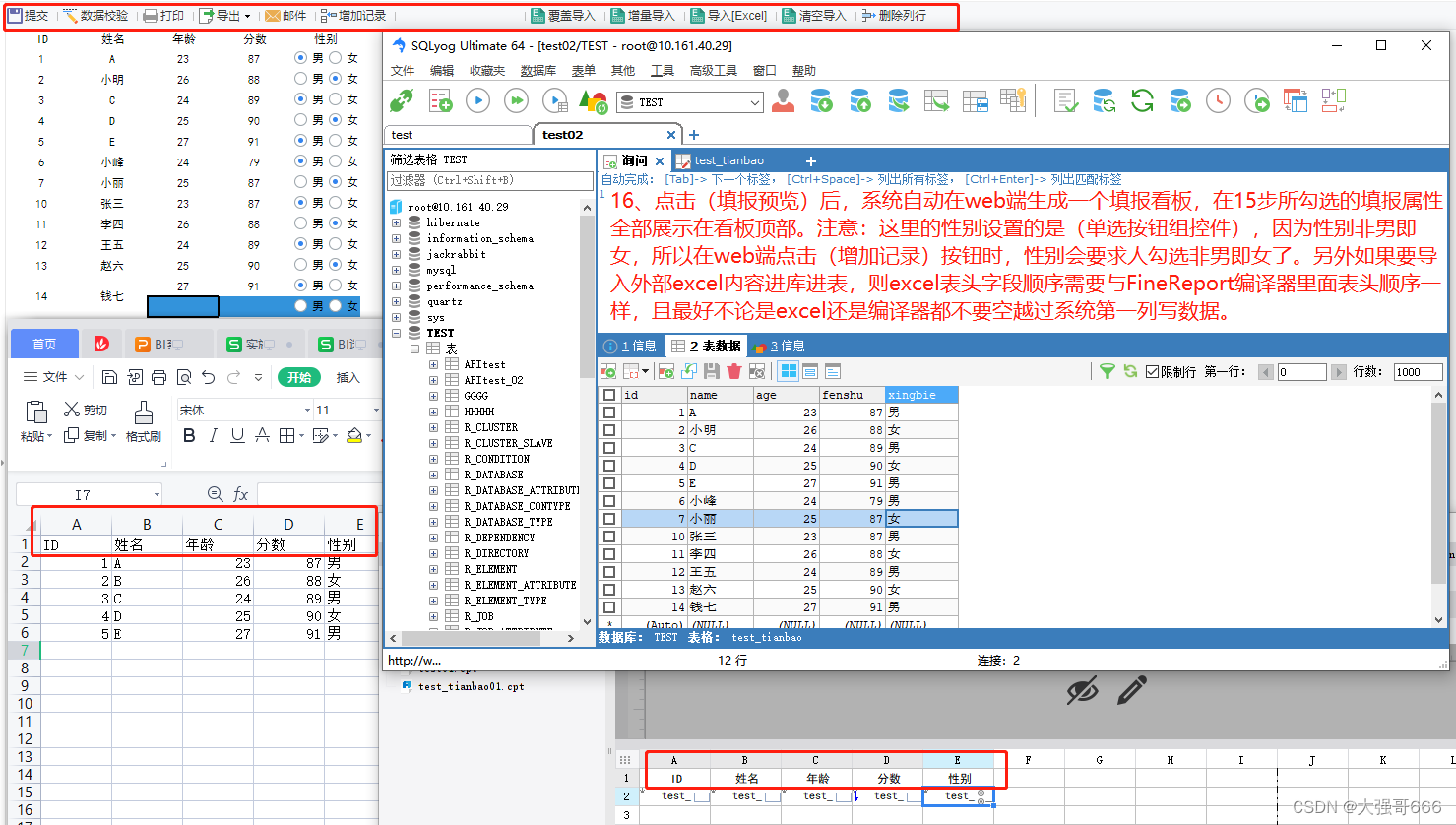This screenshot has width=1456, height=825.
Task: Click the pencil edit icon in FineReport designer
Action: coord(1132,690)
